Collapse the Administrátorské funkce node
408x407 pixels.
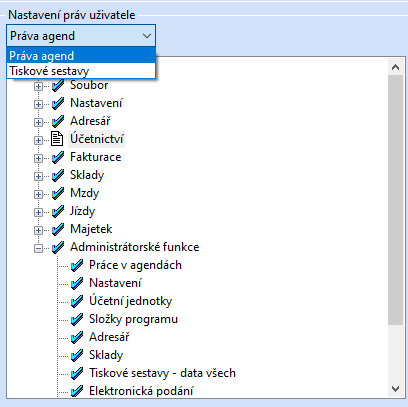[38, 248]
